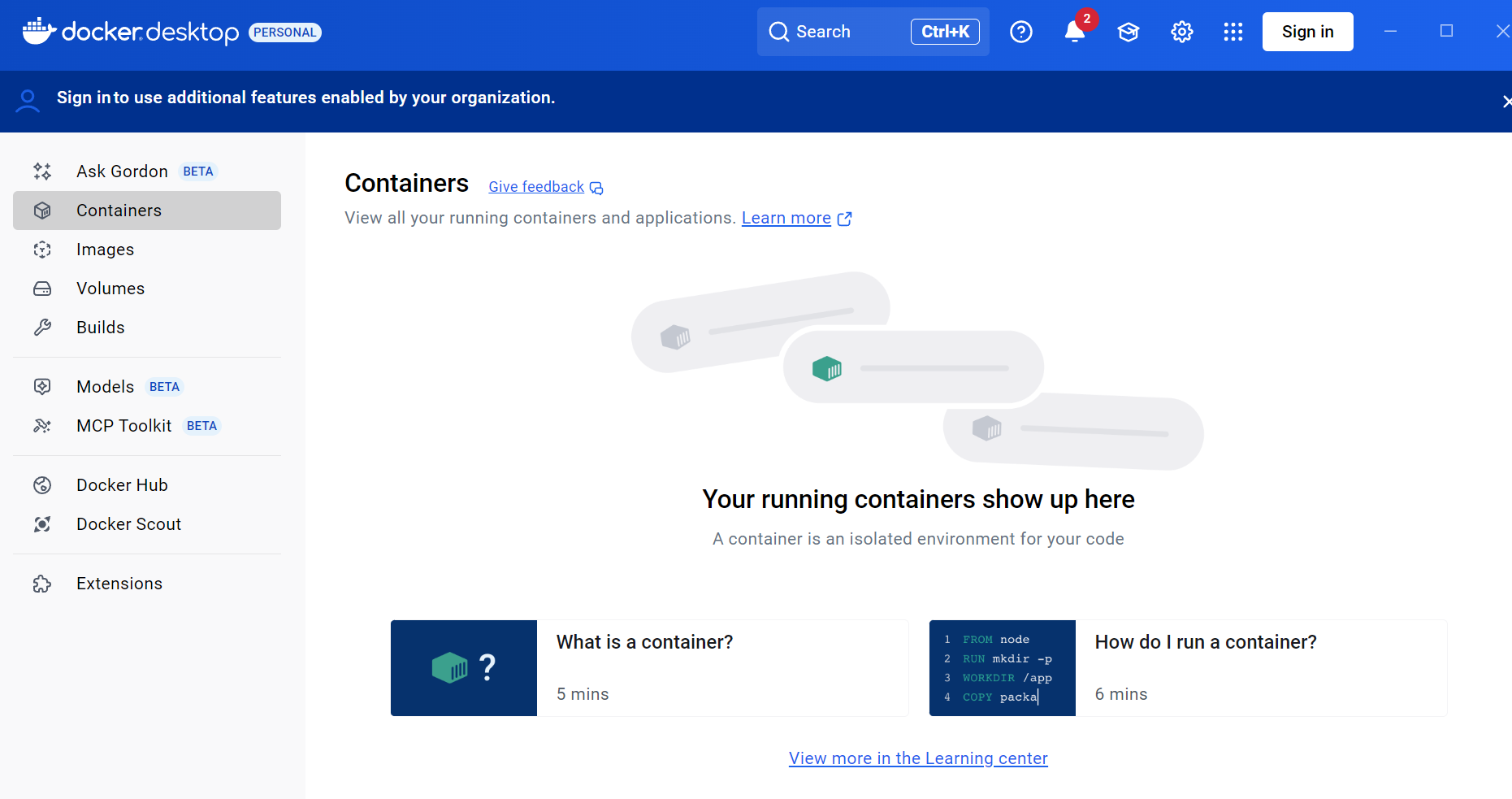Click the Containers cube icon in sidebar
The height and width of the screenshot is (799, 1512).
click(42, 211)
